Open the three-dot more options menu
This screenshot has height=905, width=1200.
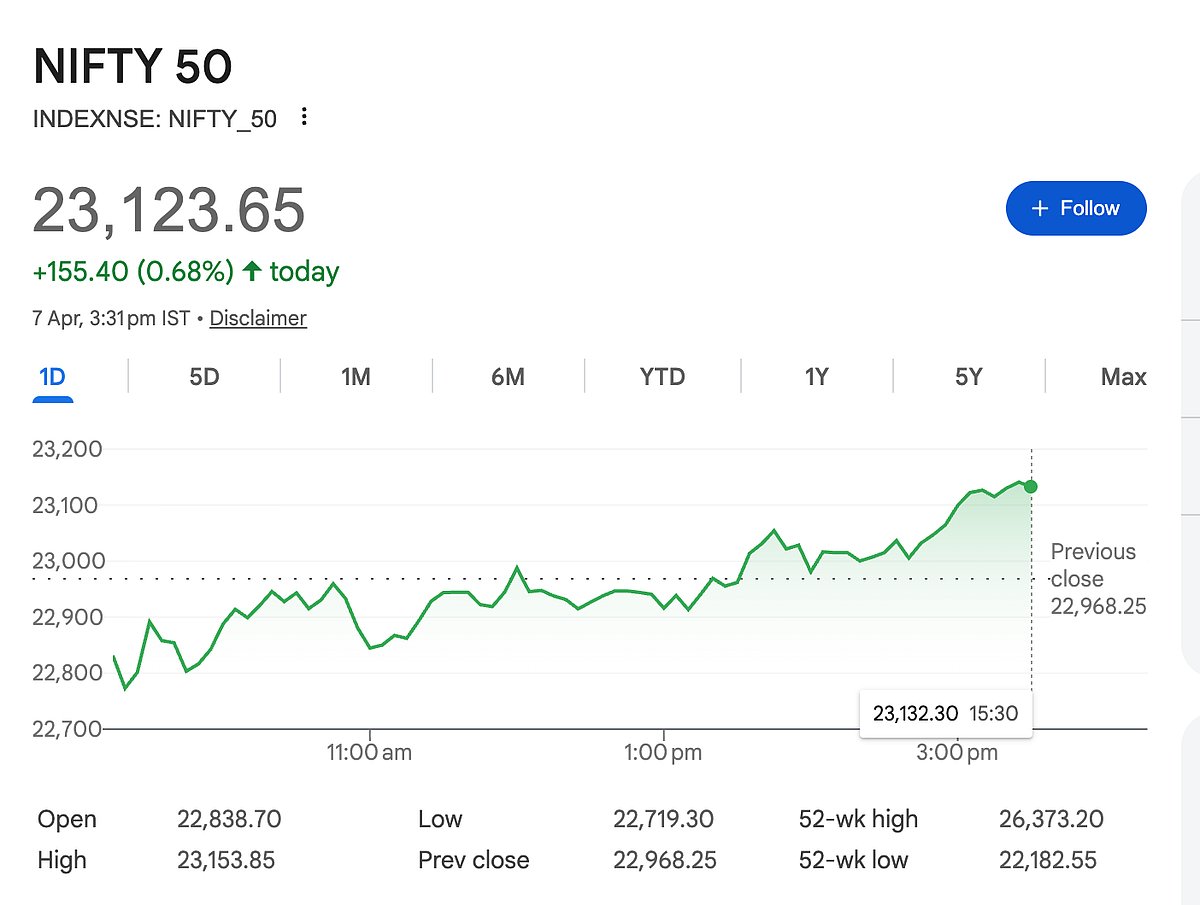coord(305,118)
